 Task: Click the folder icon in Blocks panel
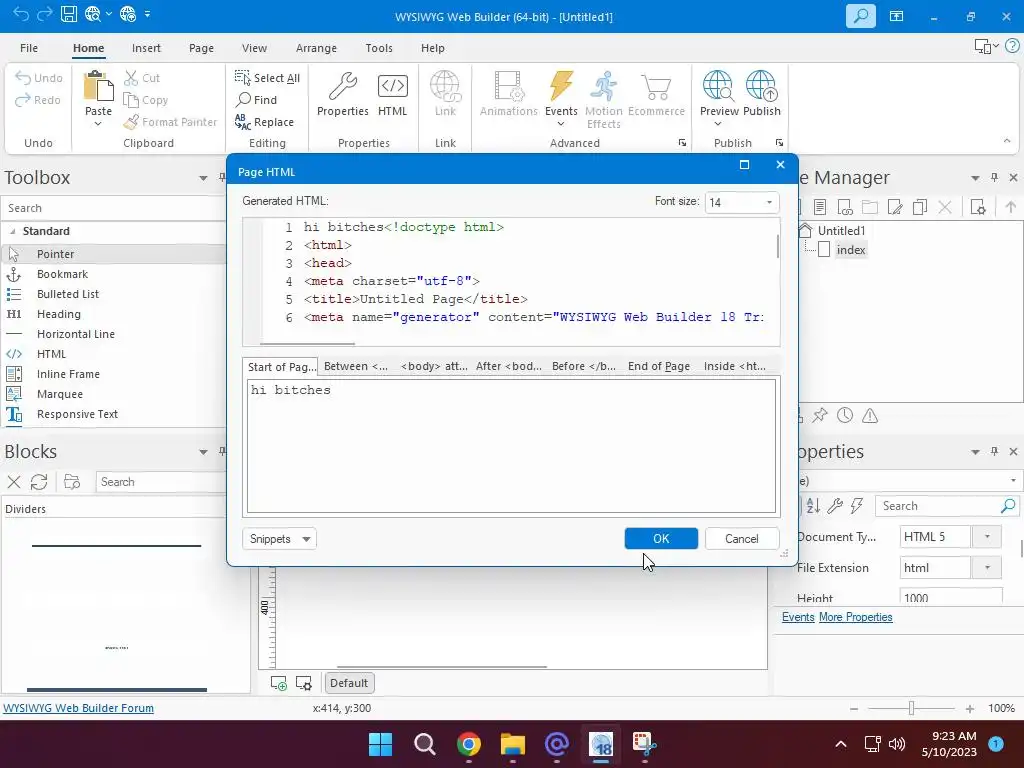click(x=72, y=482)
